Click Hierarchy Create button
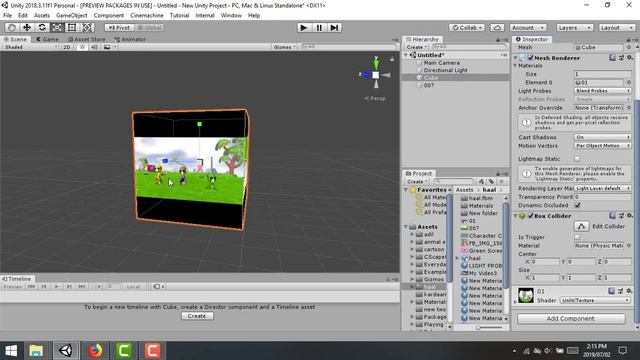 (416, 47)
